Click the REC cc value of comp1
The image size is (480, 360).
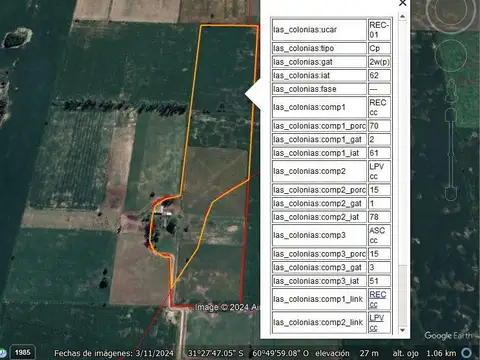(379, 107)
